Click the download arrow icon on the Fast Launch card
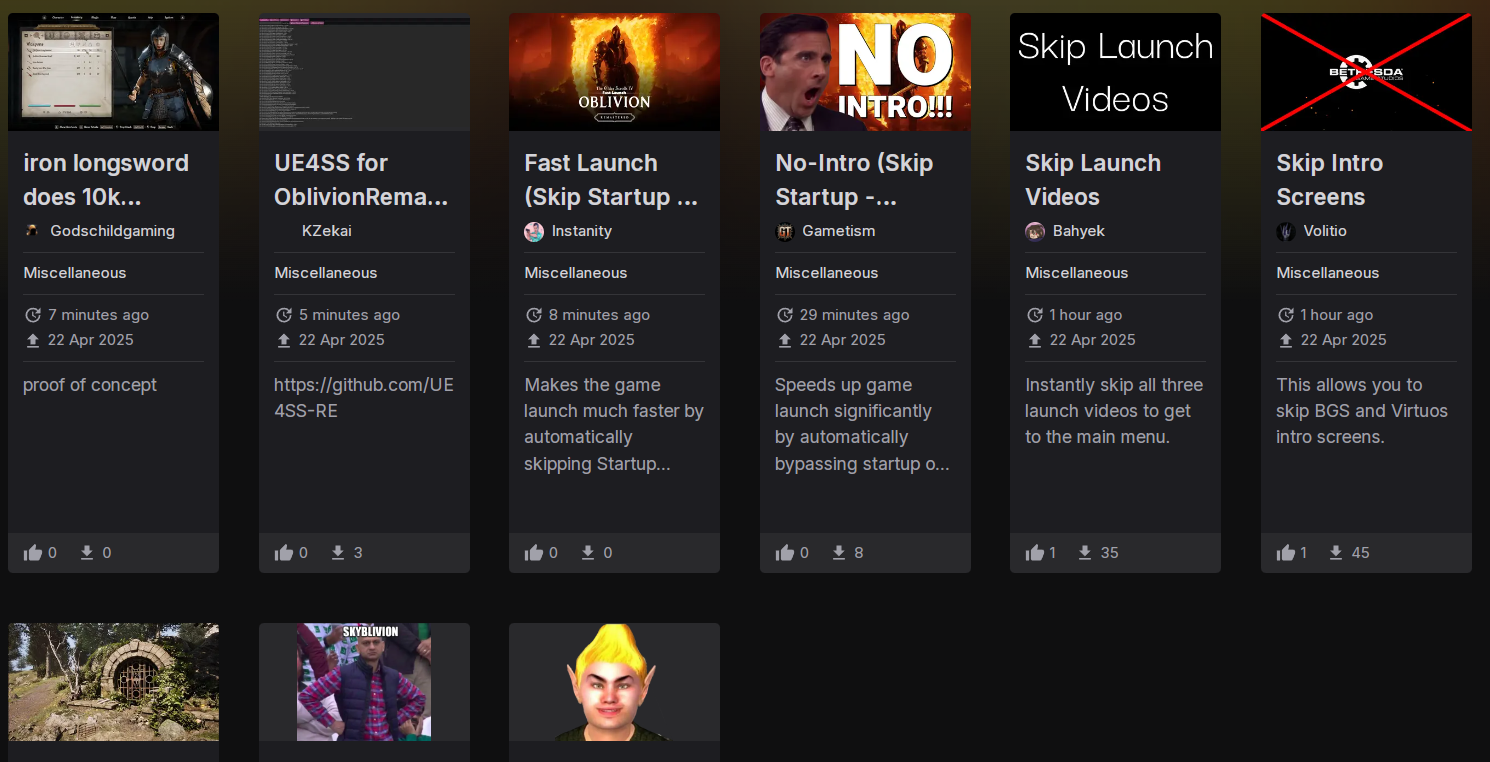This screenshot has height=762, width=1490. [588, 553]
